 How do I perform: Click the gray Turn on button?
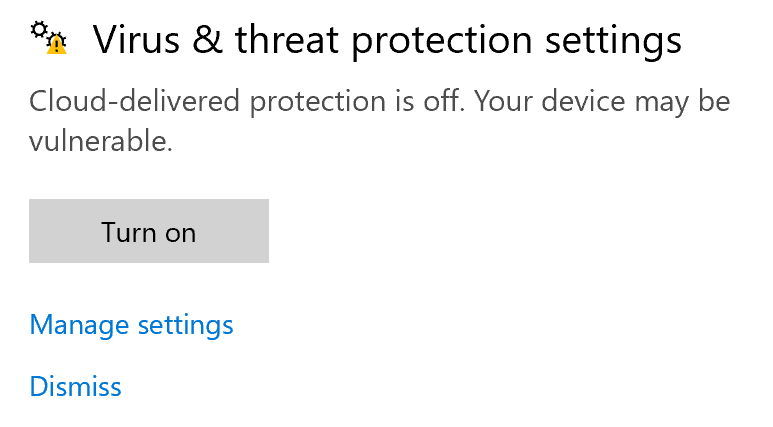click(x=148, y=232)
